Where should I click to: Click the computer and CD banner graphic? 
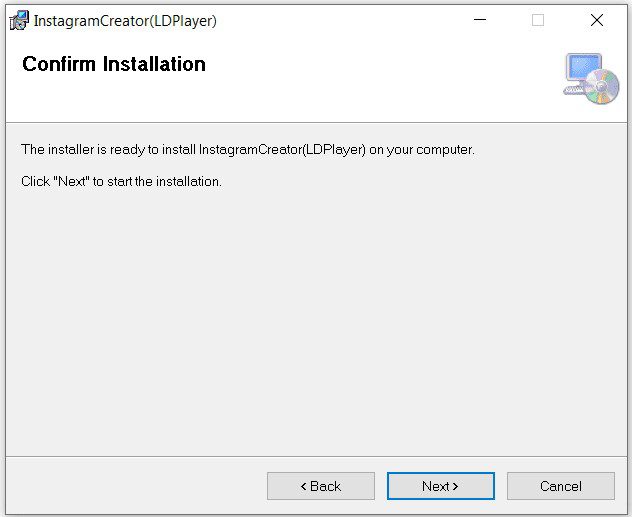tap(591, 79)
